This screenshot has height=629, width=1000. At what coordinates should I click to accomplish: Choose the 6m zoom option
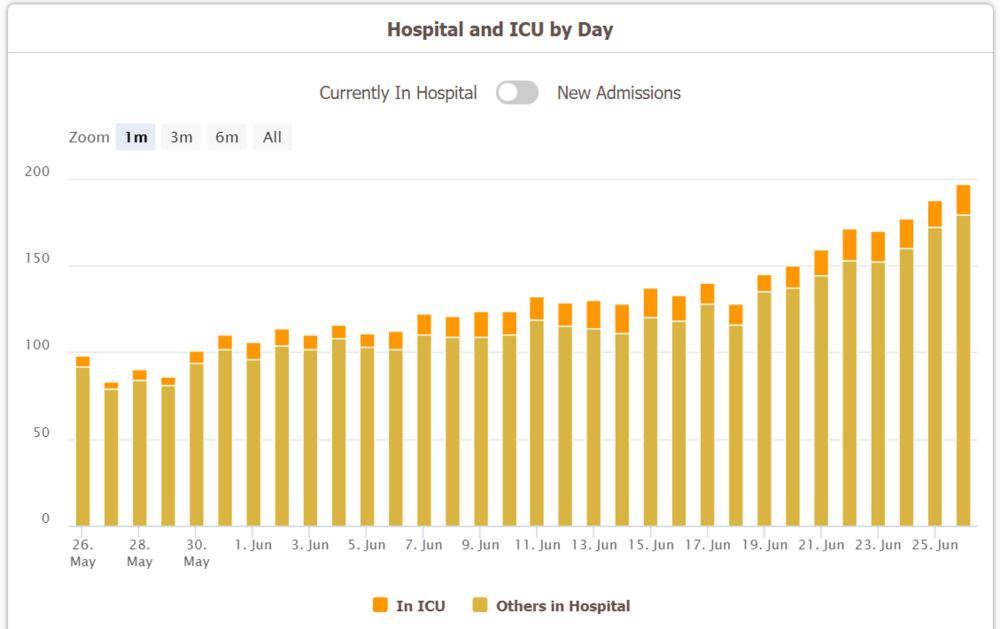pyautogui.click(x=226, y=137)
